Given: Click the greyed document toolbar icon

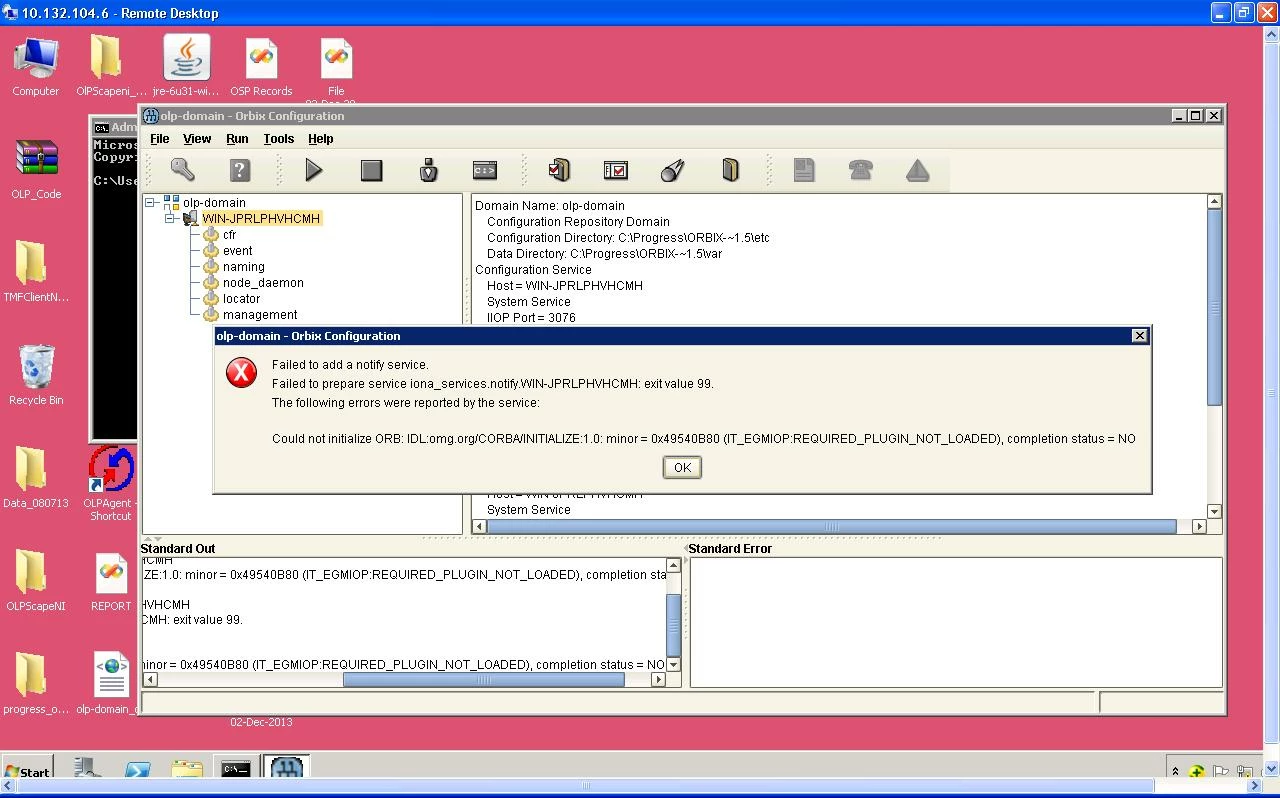Looking at the screenshot, I should 804,170.
